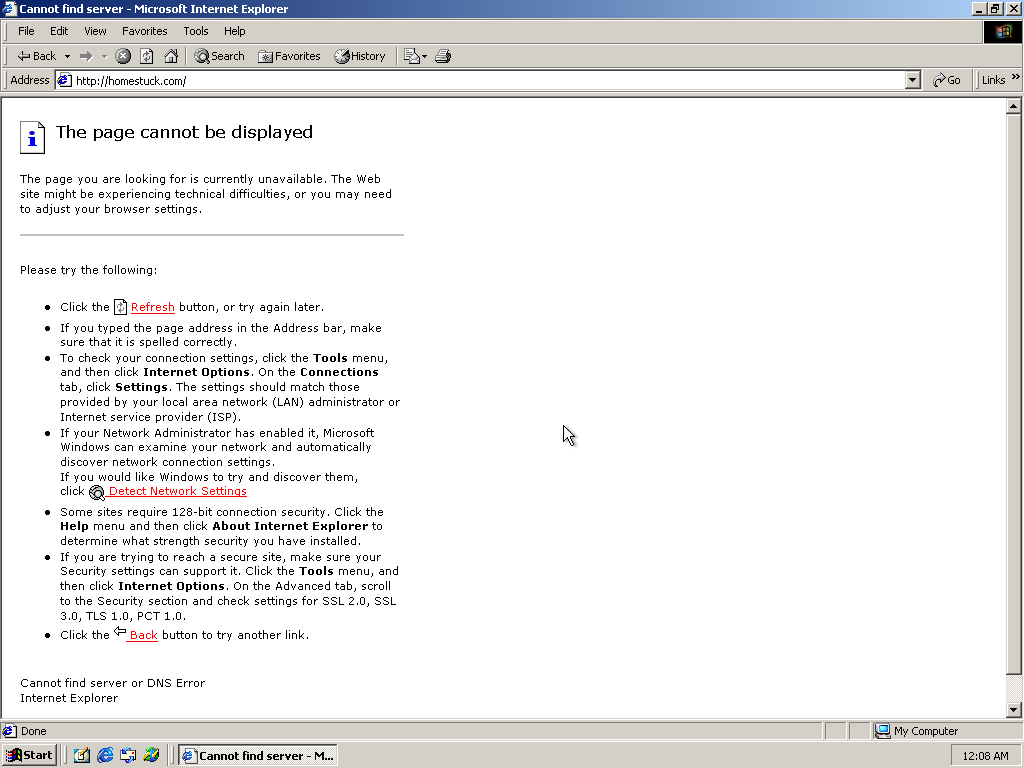The width and height of the screenshot is (1024, 768).
Task: Click the Back toolbar button
Action: (x=36, y=56)
